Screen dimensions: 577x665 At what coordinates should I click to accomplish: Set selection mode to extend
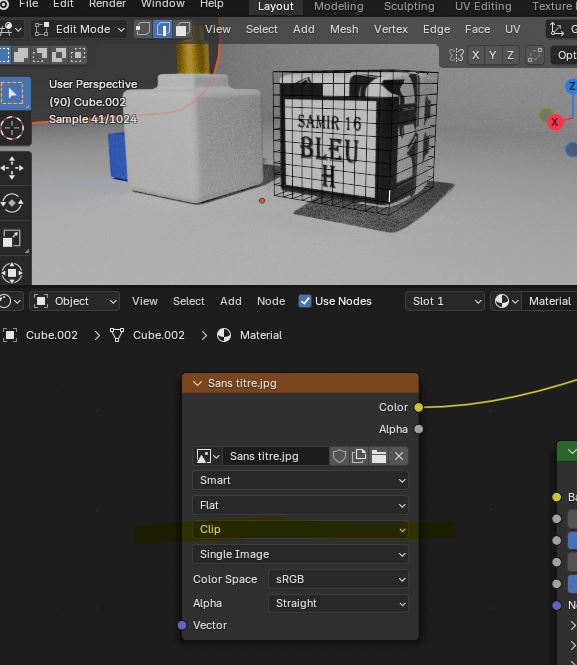click(21, 55)
